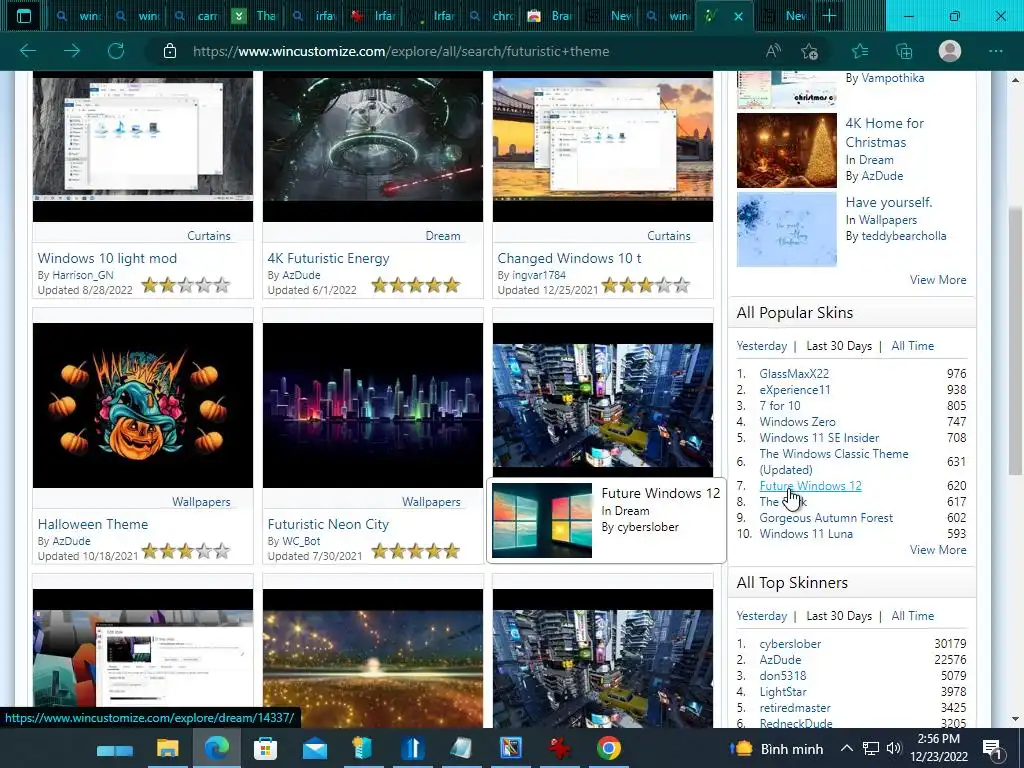Click the browser forward arrow
1024x768 pixels.
[72, 51]
